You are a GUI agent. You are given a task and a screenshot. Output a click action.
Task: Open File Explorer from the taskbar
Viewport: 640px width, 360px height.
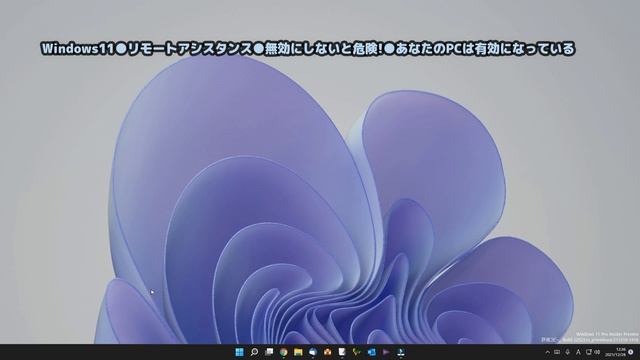pos(298,352)
